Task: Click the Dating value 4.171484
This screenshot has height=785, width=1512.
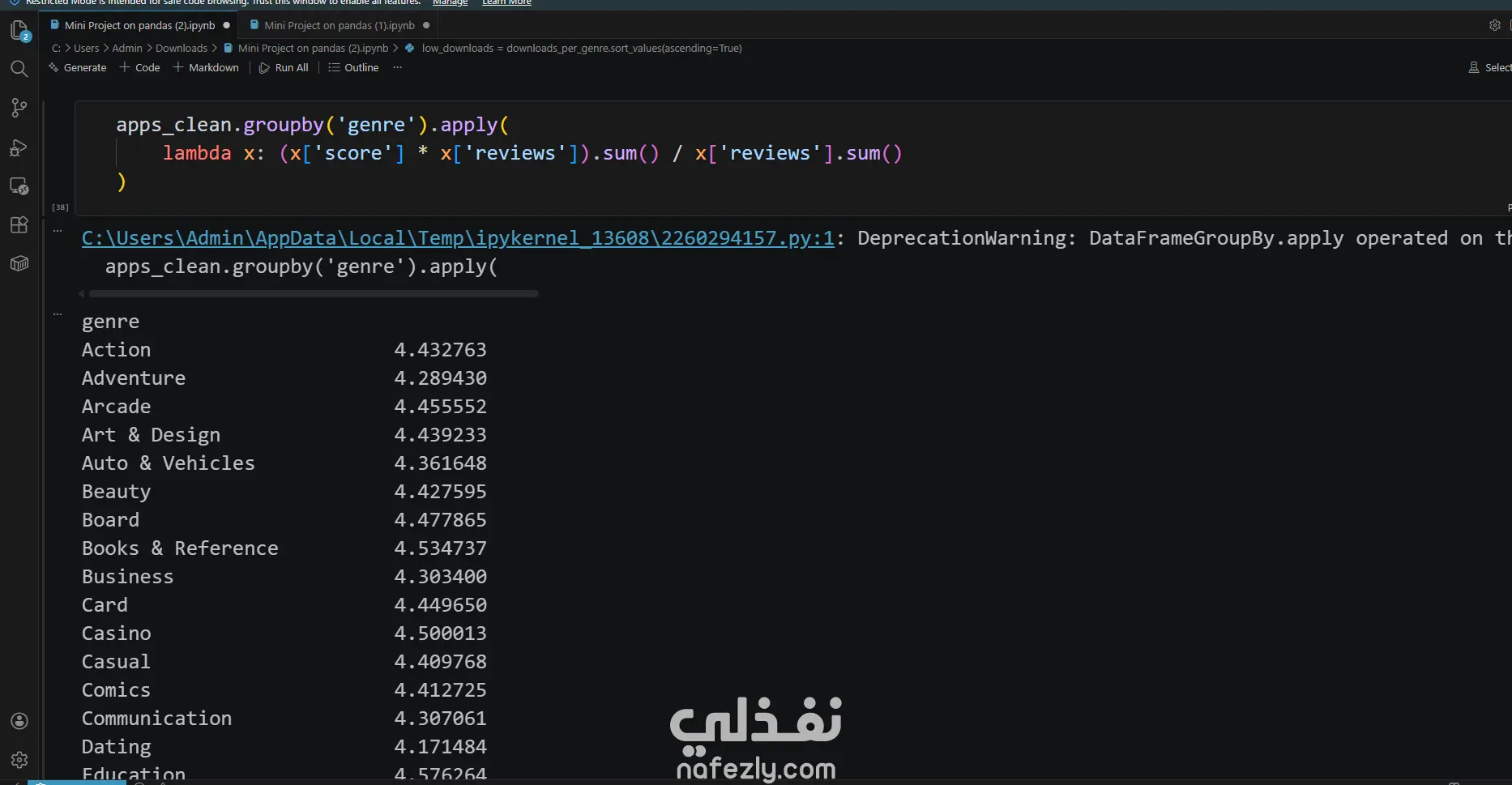Action: 440,747
